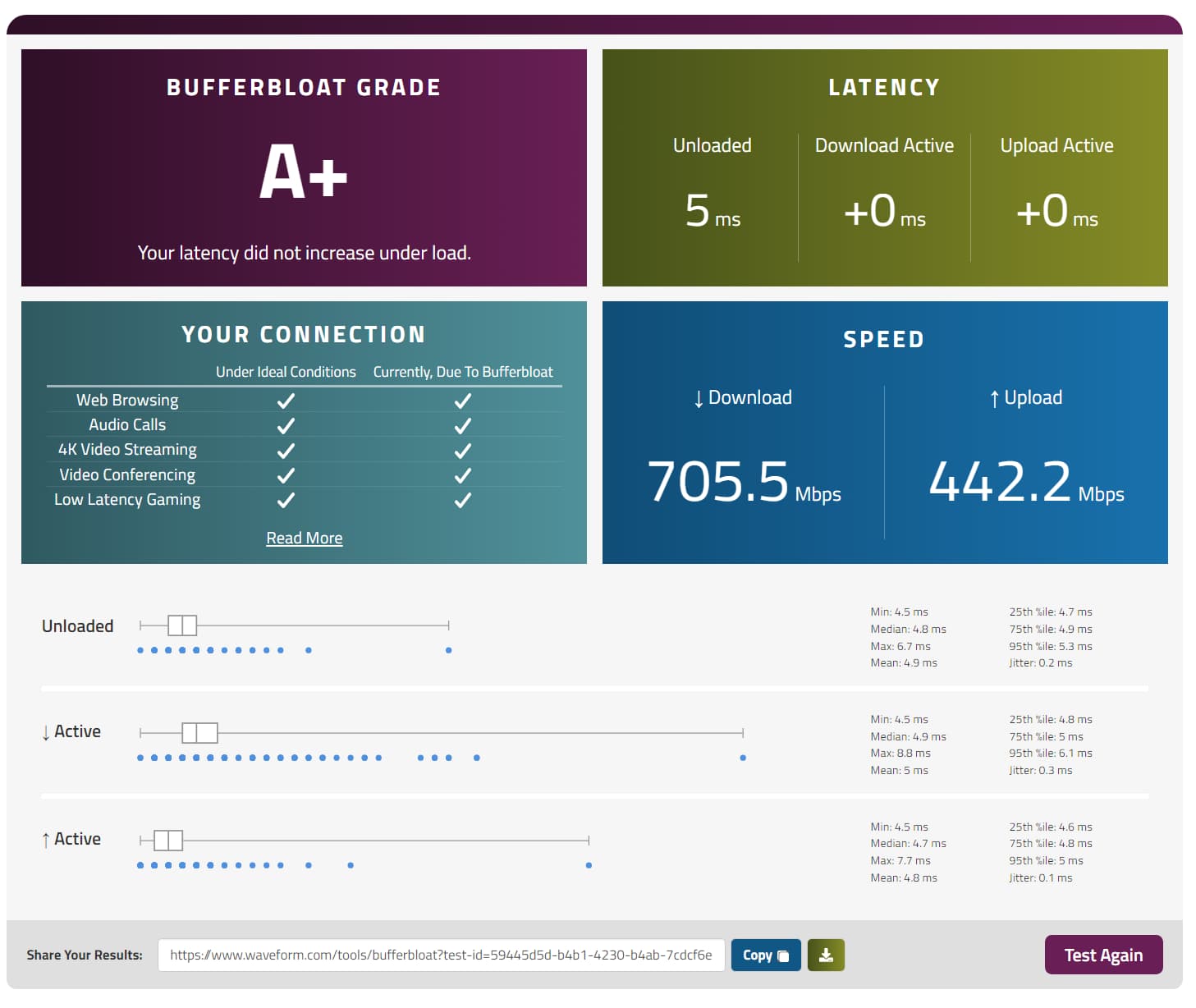This screenshot has height=1008, width=1196.
Task: Click the 'Jitter: 0.3 ms' statistic
Action: pyautogui.click(x=1041, y=770)
